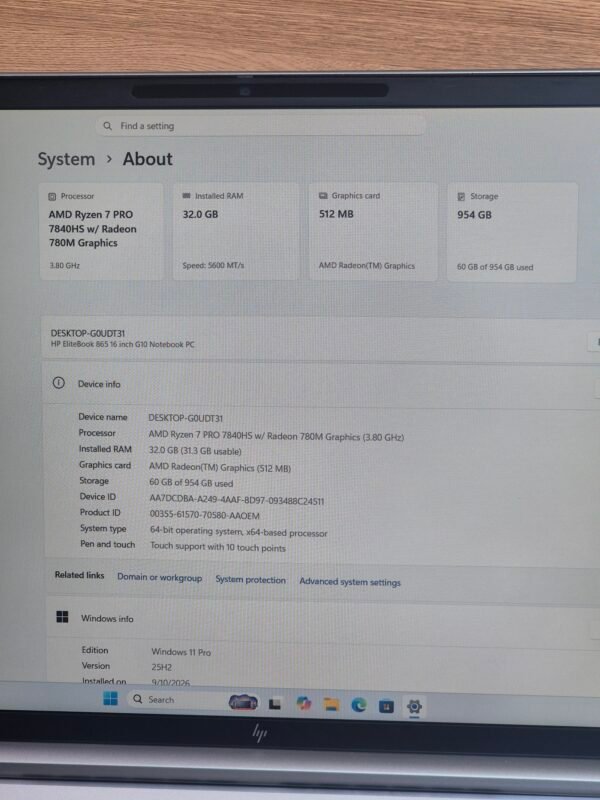Open Microsoft Store from taskbar
This screenshot has height=800, width=600.
click(386, 706)
